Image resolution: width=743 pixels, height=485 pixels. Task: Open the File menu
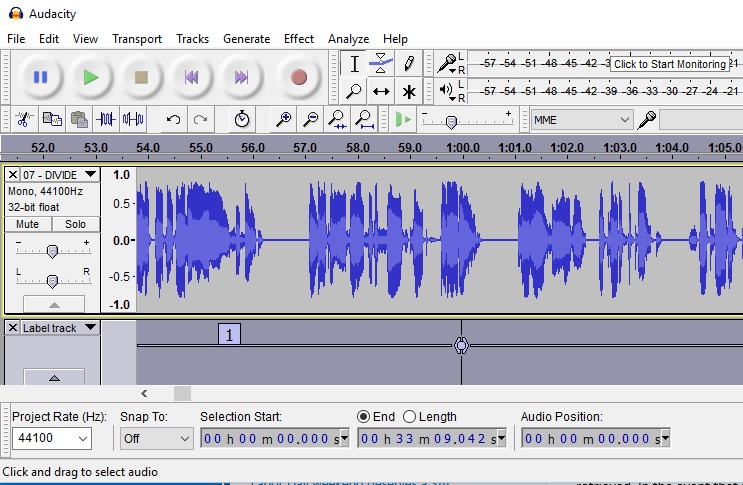[x=16, y=39]
